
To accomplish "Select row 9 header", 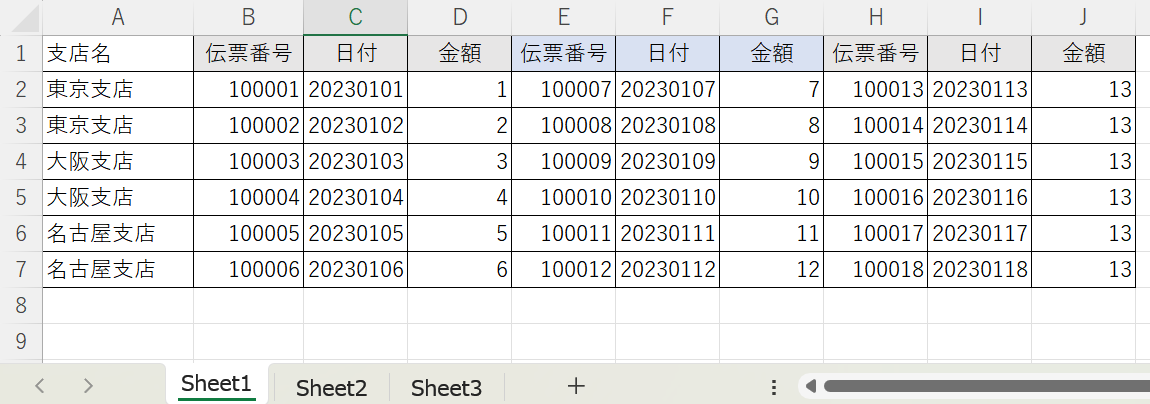I will [21, 341].
